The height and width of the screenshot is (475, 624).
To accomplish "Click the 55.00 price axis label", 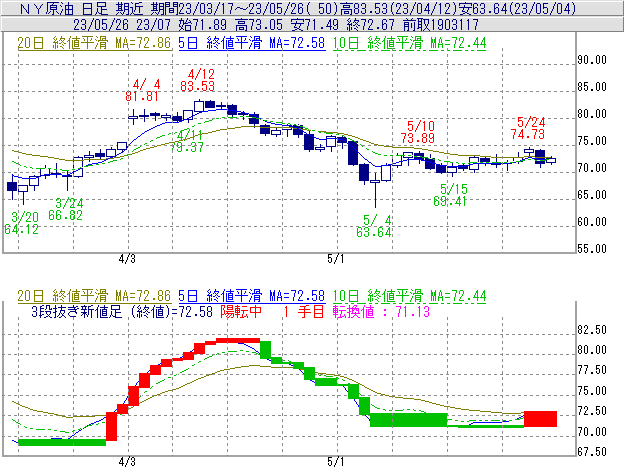I will (592, 249).
